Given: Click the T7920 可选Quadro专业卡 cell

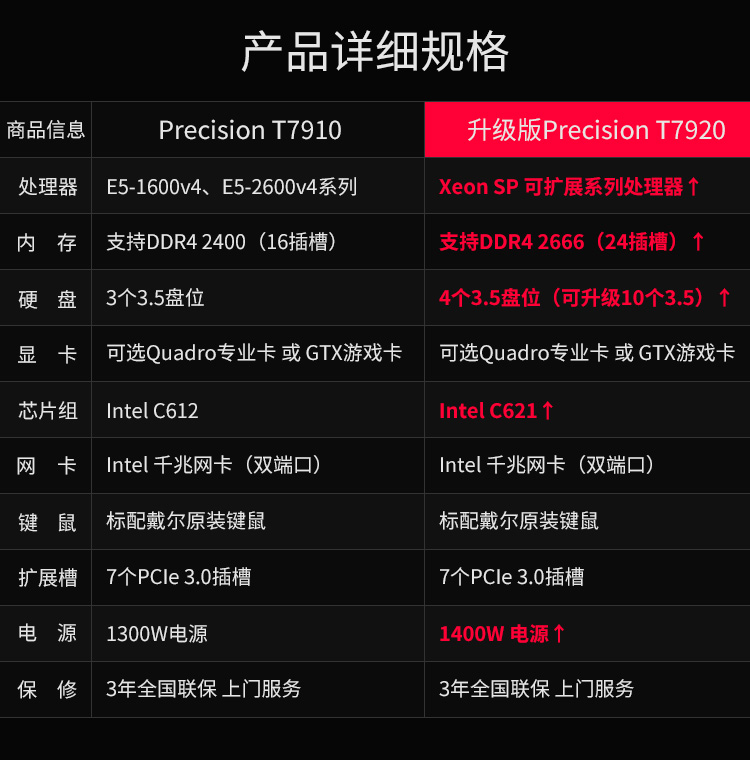Looking at the screenshot, I should (x=587, y=353).
